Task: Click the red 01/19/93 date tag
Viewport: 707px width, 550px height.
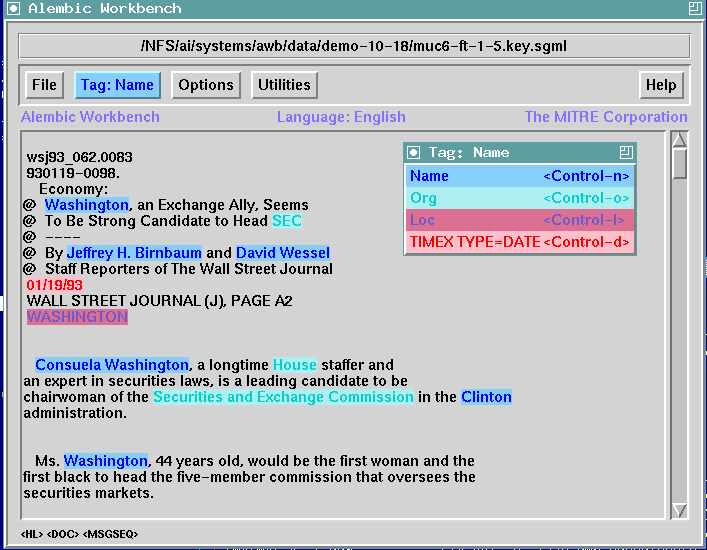Action: (55, 285)
